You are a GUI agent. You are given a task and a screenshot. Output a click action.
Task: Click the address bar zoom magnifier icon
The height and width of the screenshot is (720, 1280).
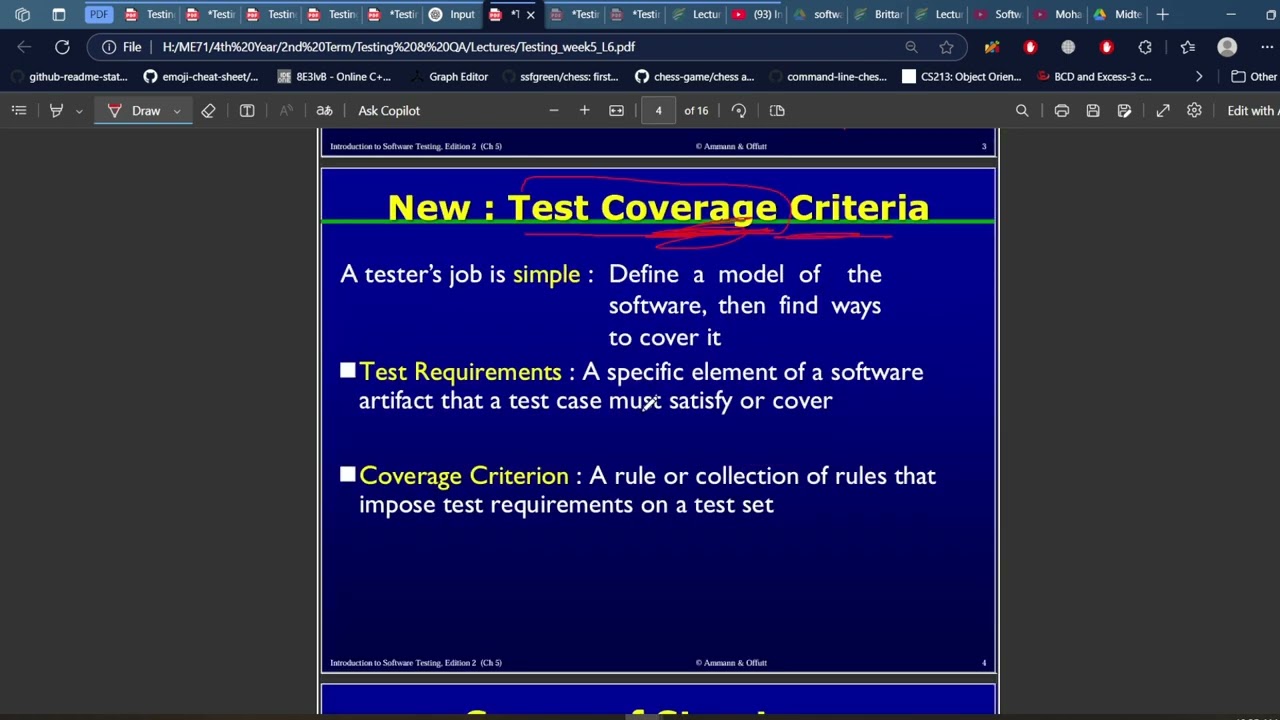[911, 47]
